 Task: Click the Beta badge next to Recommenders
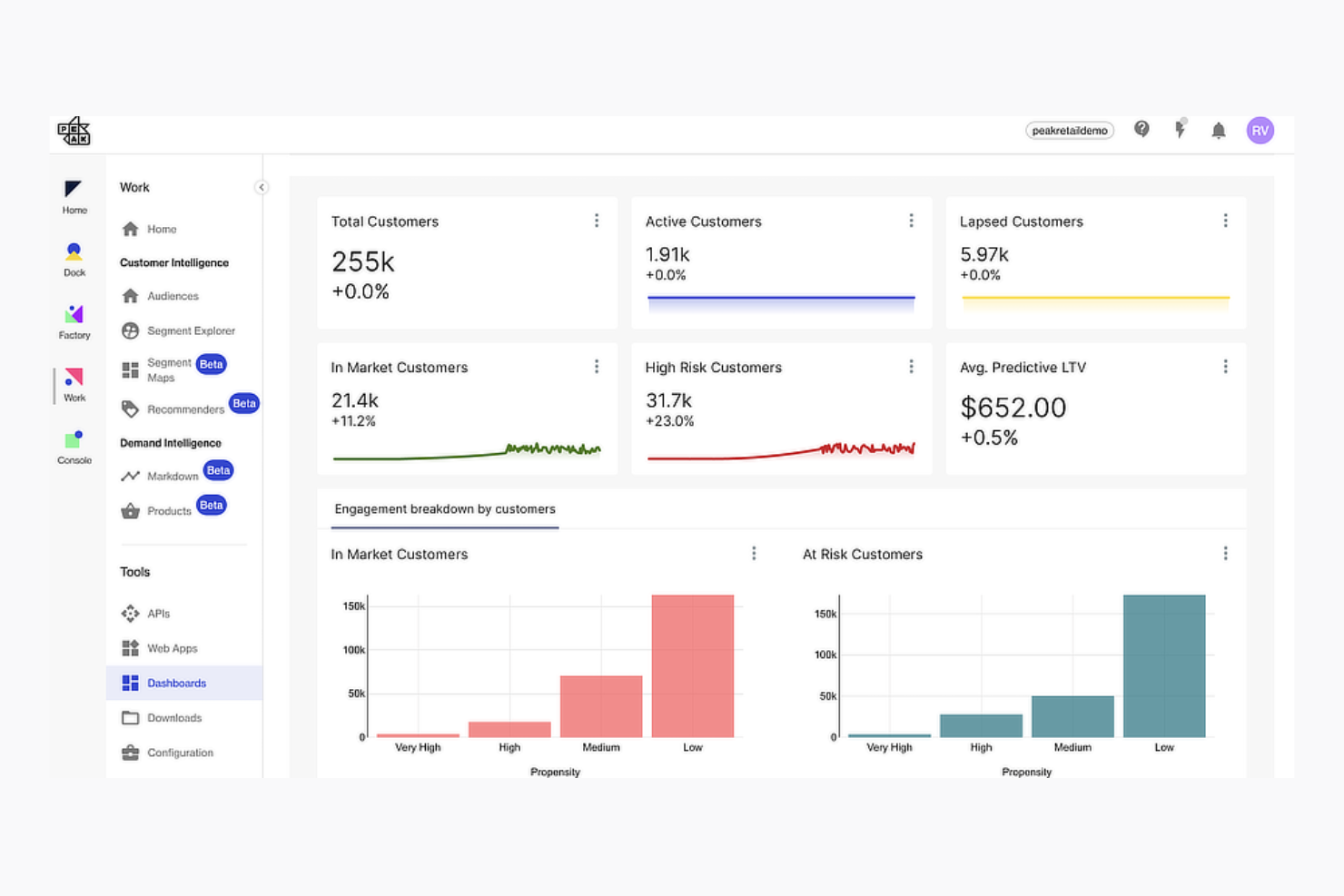point(244,403)
